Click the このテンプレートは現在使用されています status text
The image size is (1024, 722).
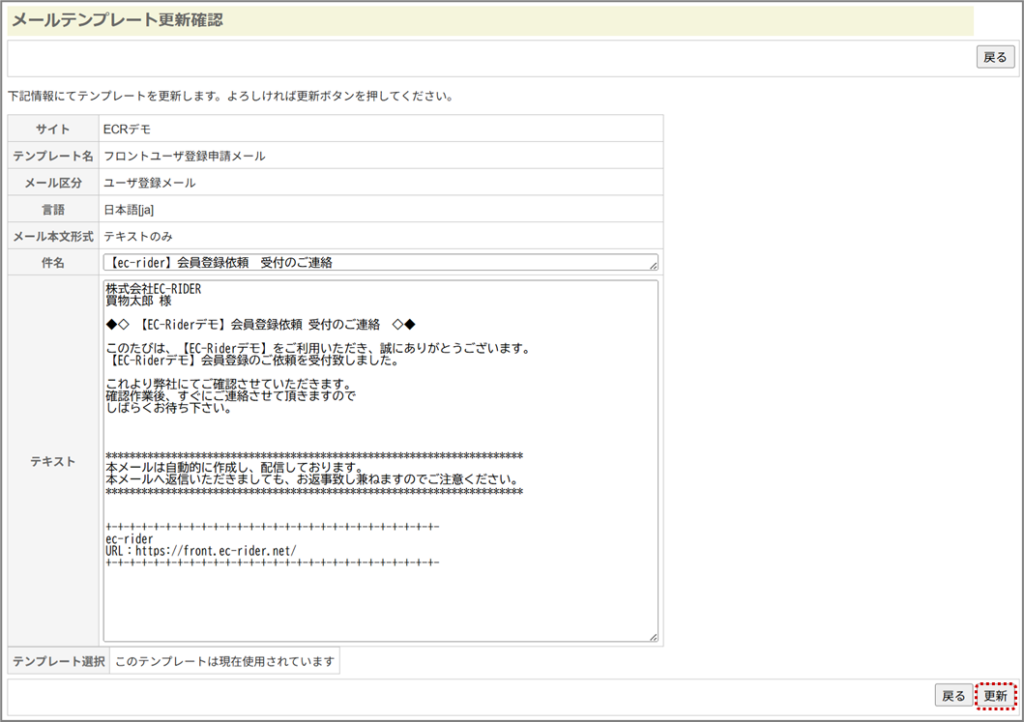(224, 661)
